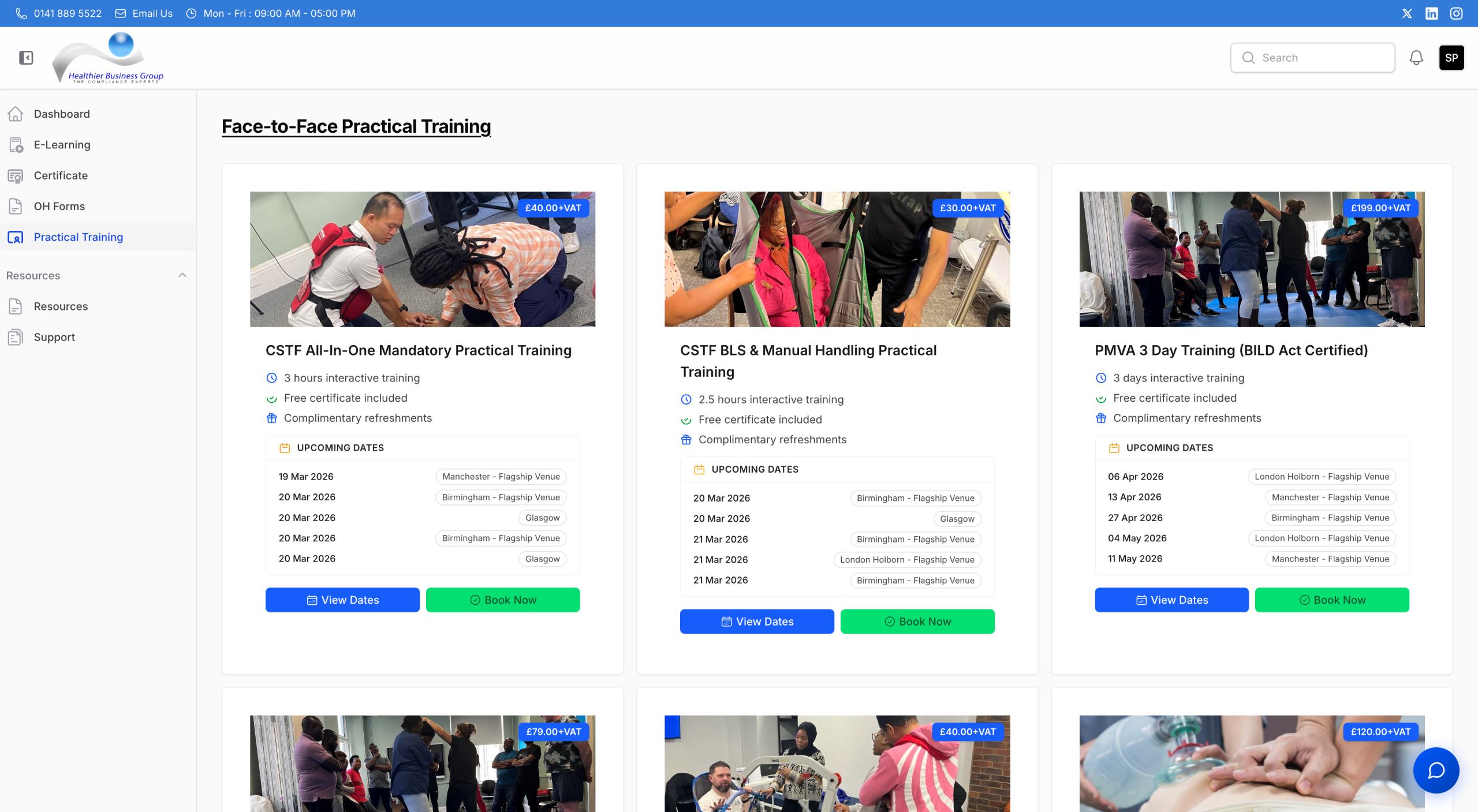
Task: Click into the Search field
Action: click(1322, 58)
